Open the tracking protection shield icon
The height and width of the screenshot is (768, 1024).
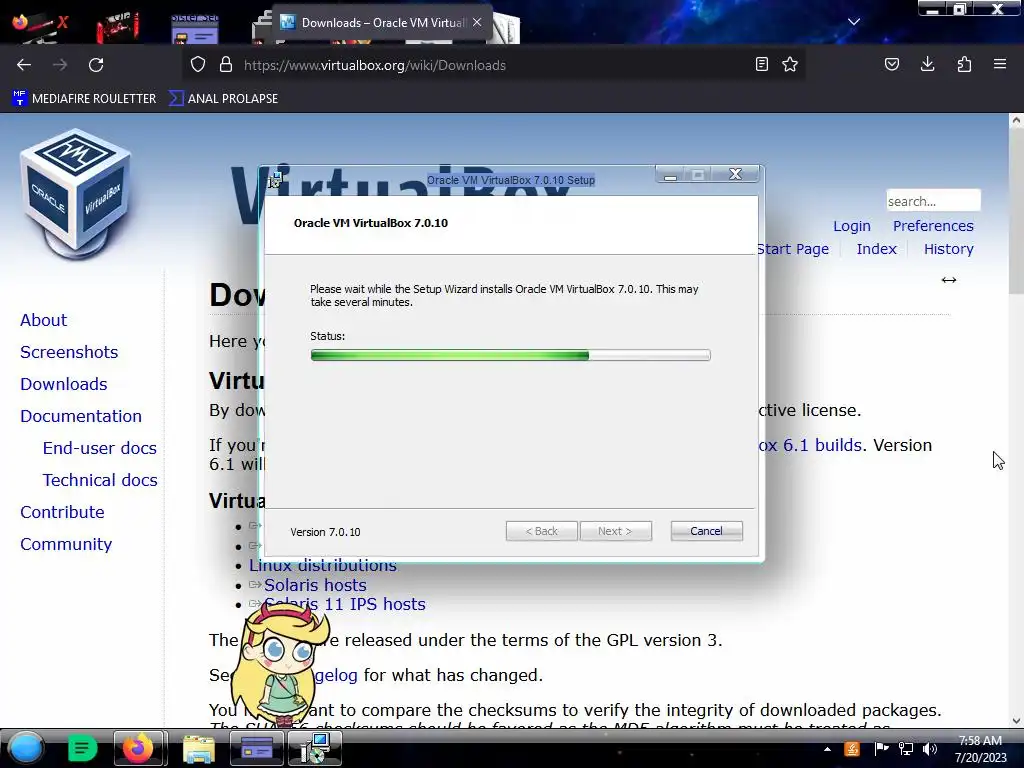click(198, 65)
